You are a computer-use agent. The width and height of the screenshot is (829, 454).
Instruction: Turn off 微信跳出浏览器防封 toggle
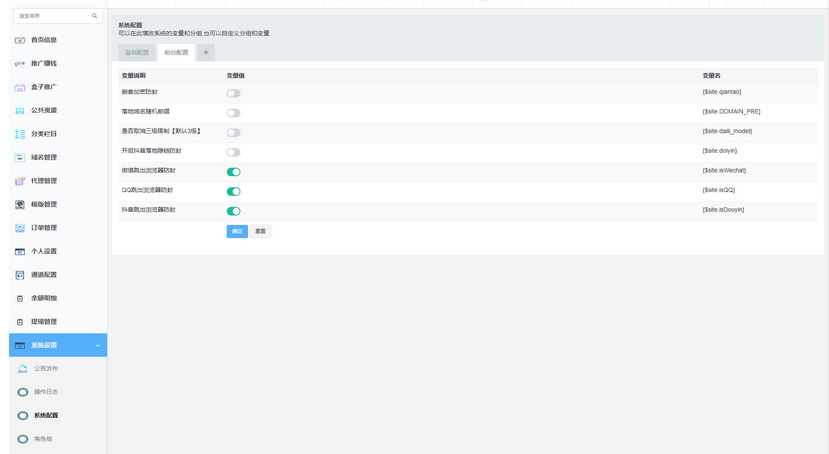click(x=233, y=172)
